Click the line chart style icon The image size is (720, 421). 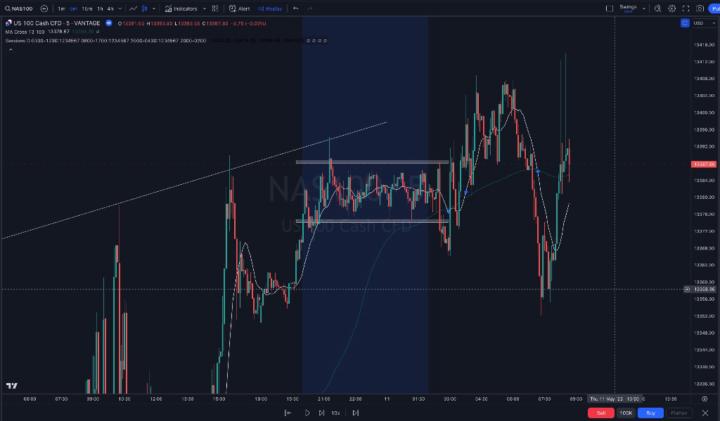pos(133,8)
